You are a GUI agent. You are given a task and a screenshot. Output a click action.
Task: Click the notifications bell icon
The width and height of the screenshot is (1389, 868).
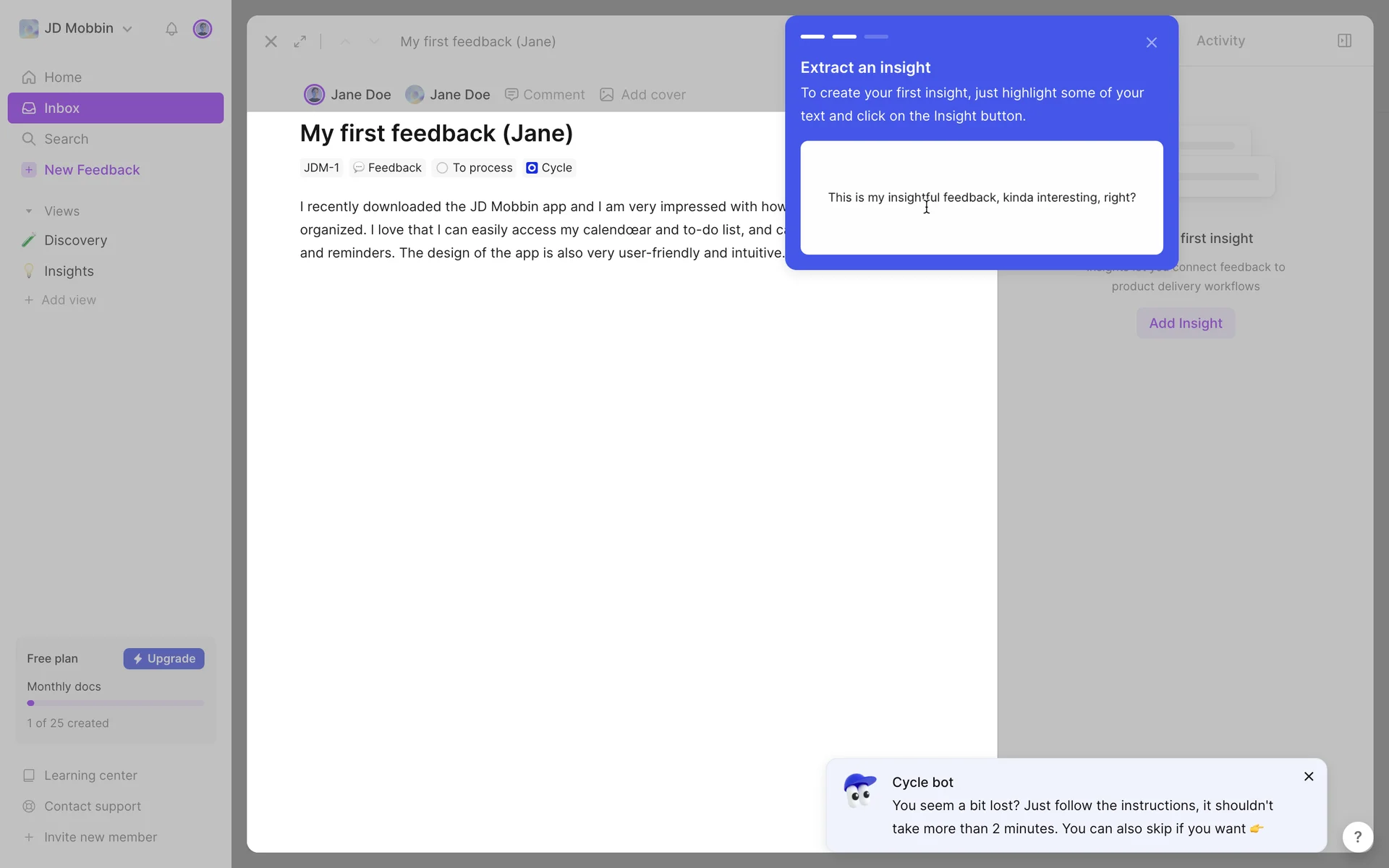point(171,29)
